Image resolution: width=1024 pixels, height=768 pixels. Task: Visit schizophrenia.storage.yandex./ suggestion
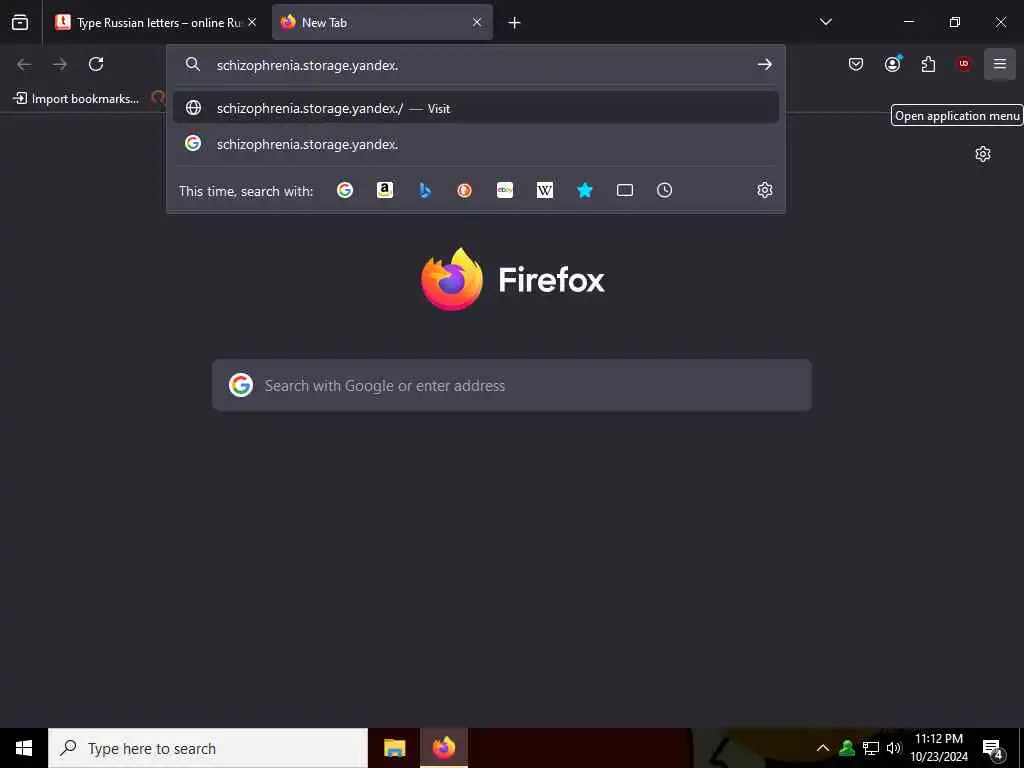(476, 108)
